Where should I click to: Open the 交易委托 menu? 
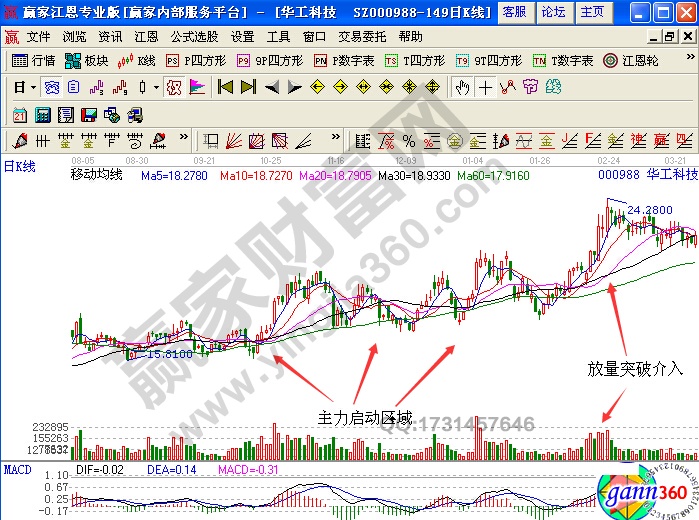point(363,36)
